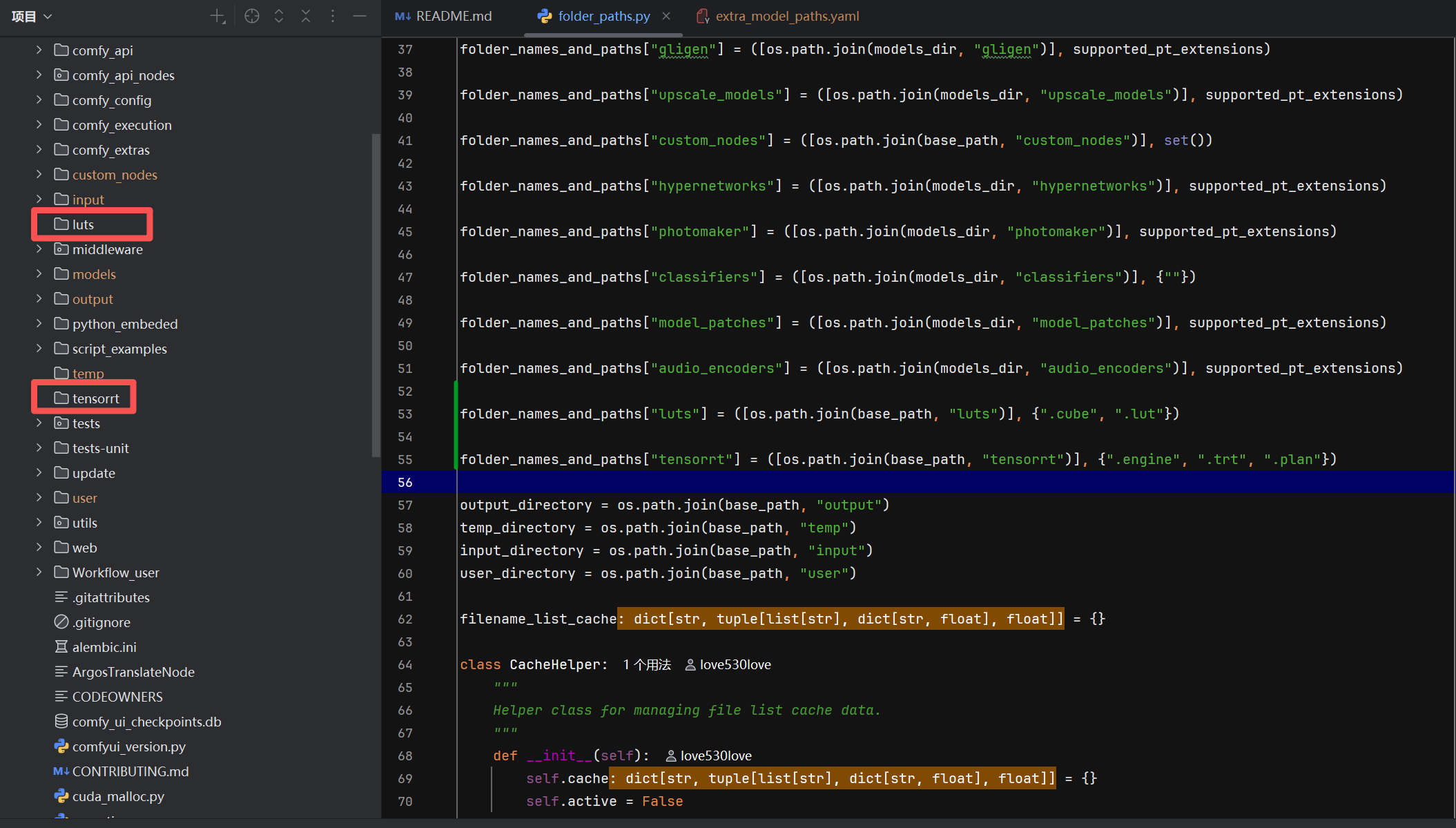Click the project tree vertical scrollbar
The height and width of the screenshot is (828, 1456).
pos(376,290)
